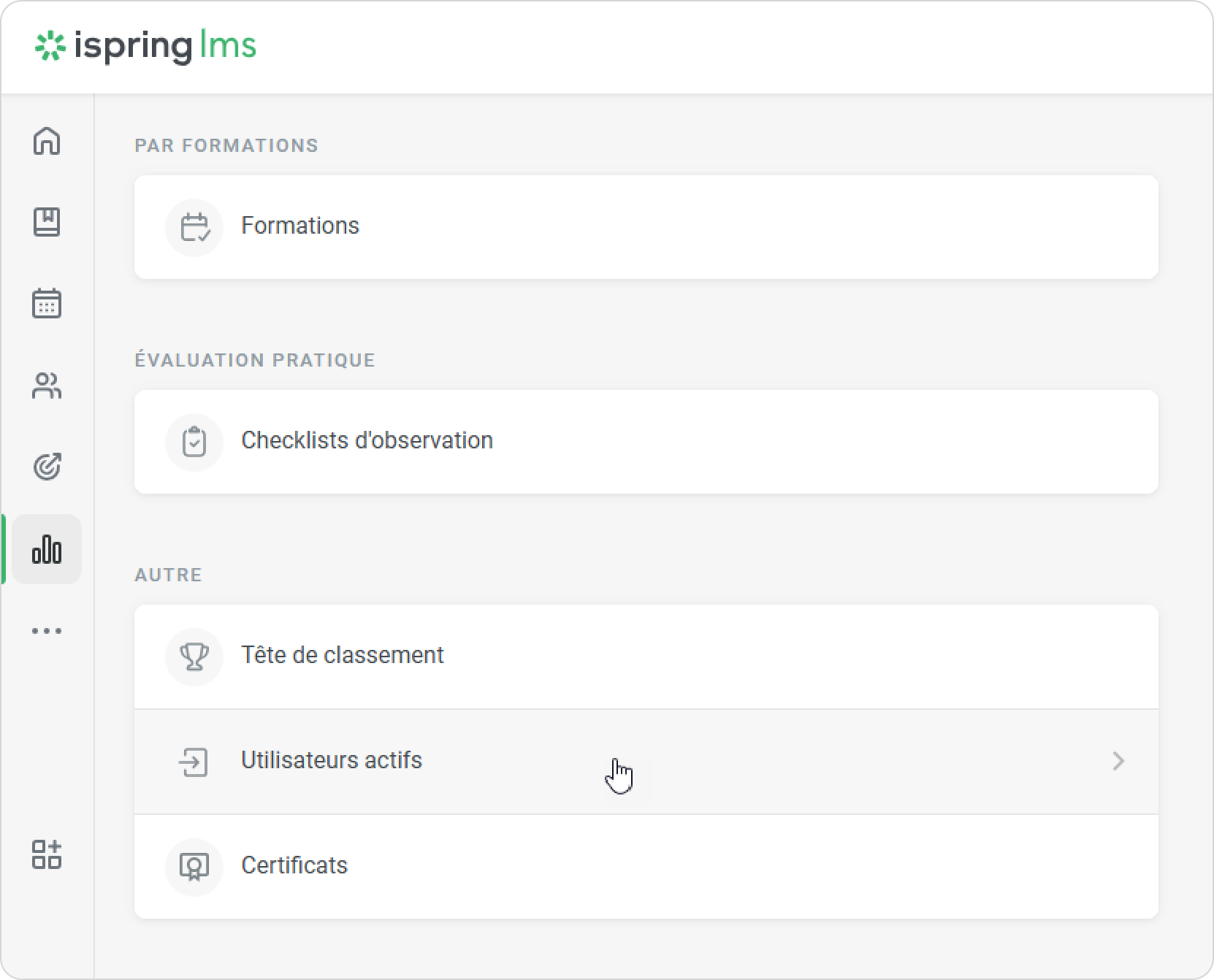
Task: Click the clipboard icon beside Checklists d'observation
Action: pos(194,442)
